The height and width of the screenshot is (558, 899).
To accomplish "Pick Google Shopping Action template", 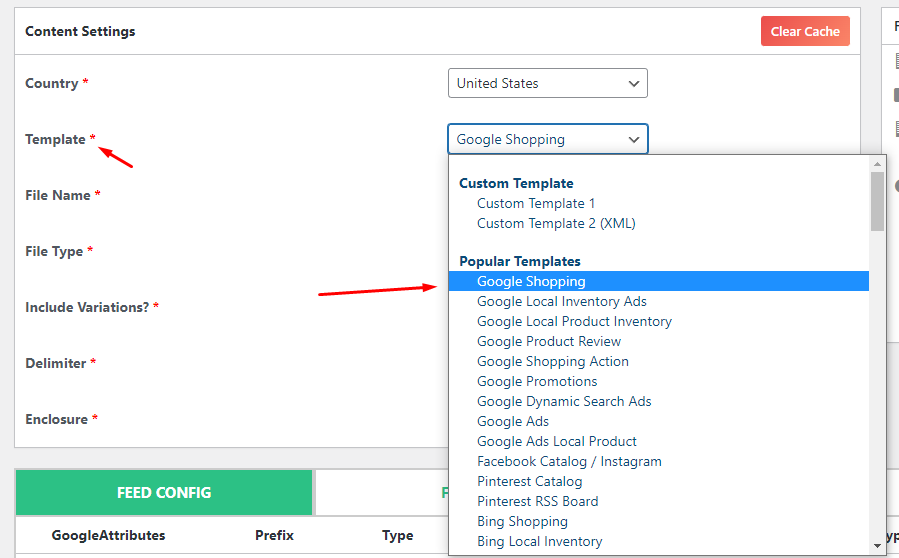I will tap(553, 362).
